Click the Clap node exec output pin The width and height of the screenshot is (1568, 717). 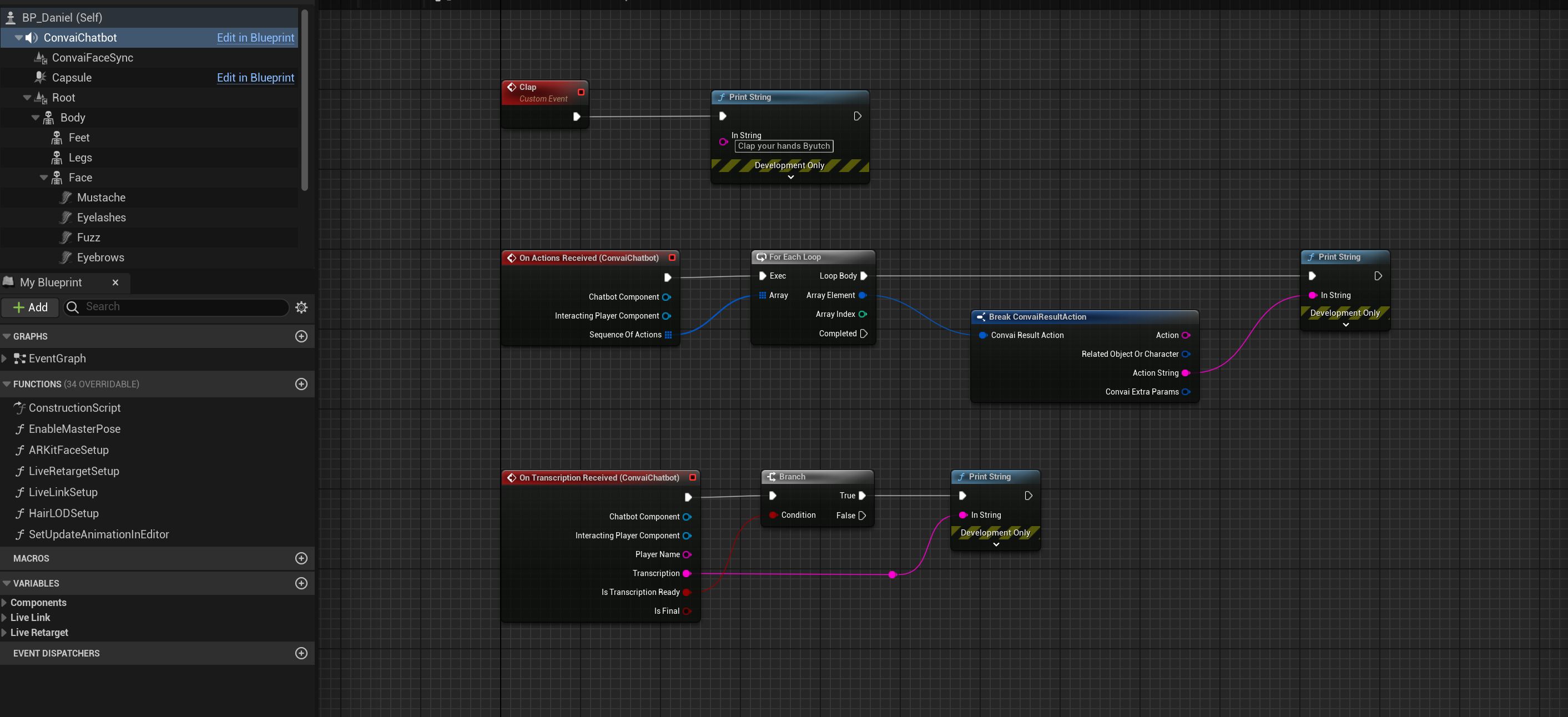tap(577, 116)
